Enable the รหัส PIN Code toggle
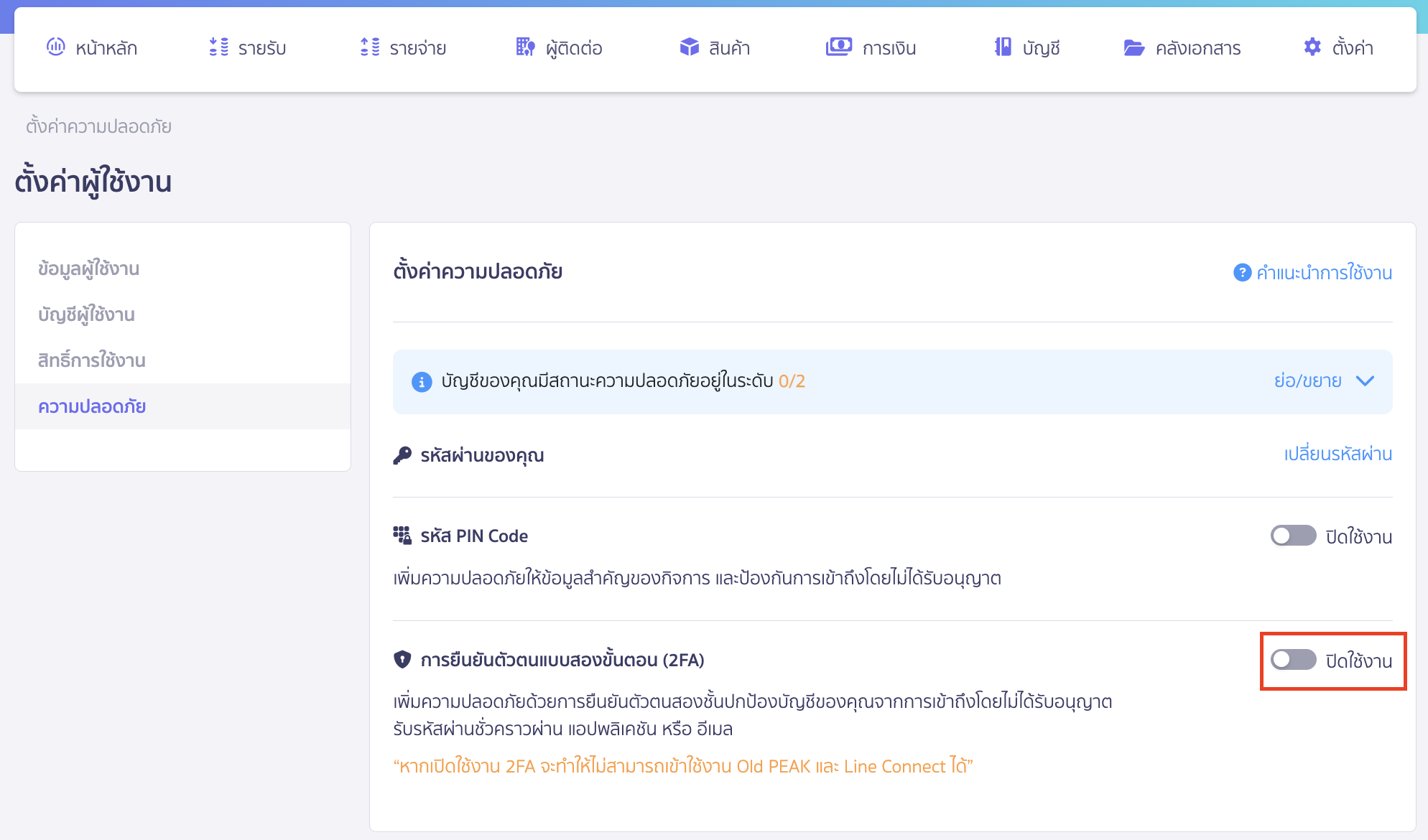The width and height of the screenshot is (1428, 840). 1293,536
